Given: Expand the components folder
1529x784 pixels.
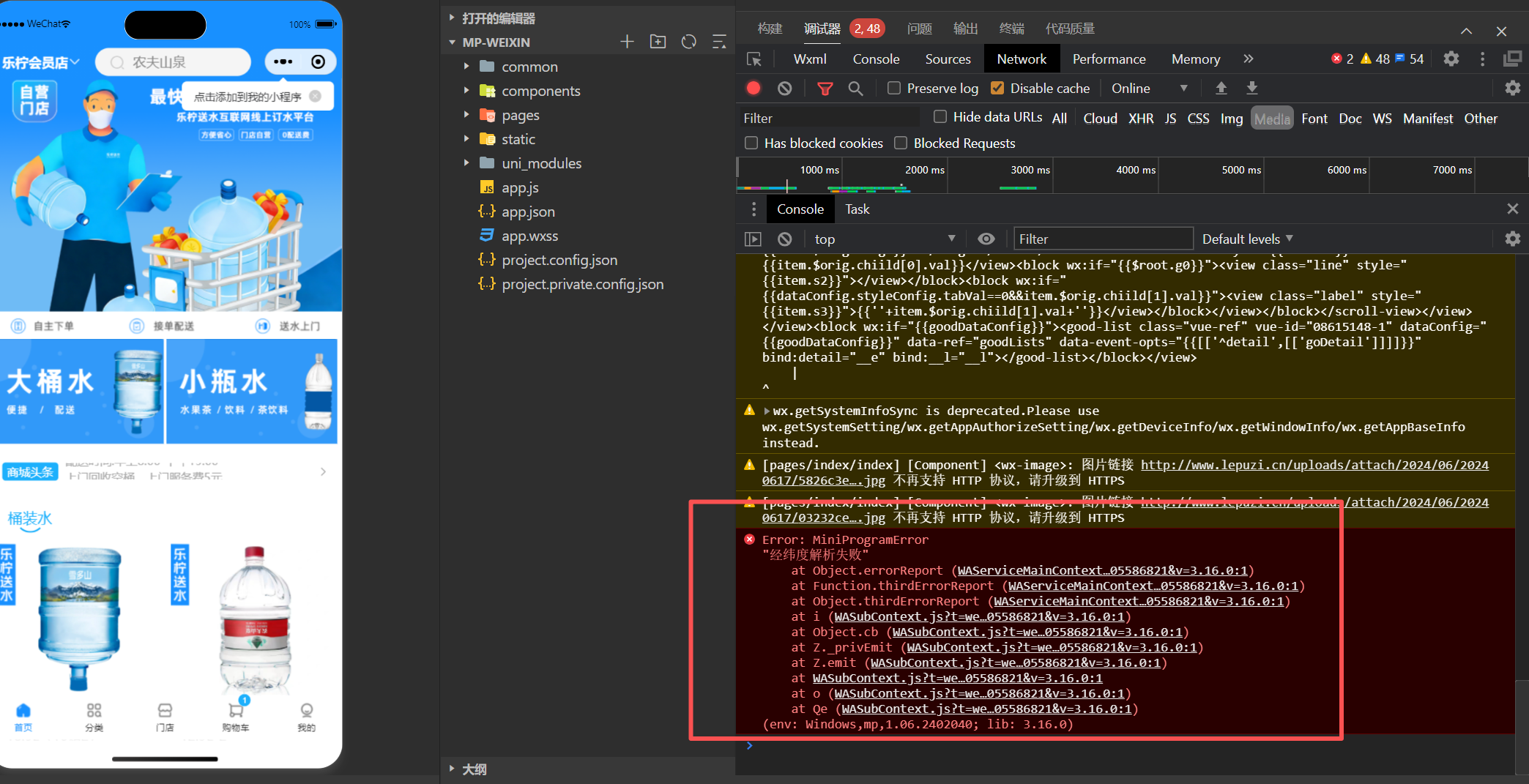Looking at the screenshot, I should (466, 91).
